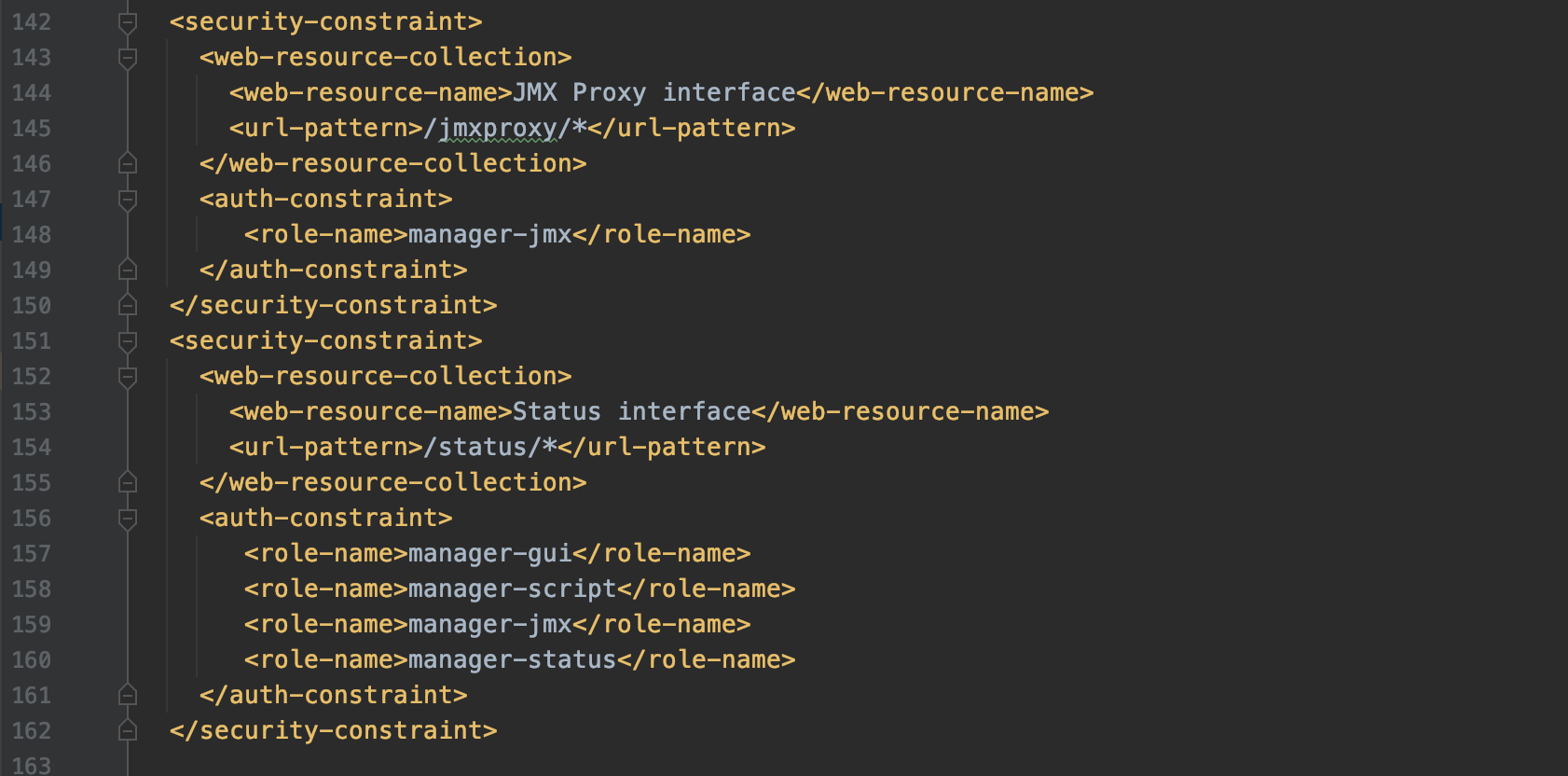Screen dimensions: 1568x776
Task: Click line number 144 in gutter
Action: coord(32,92)
